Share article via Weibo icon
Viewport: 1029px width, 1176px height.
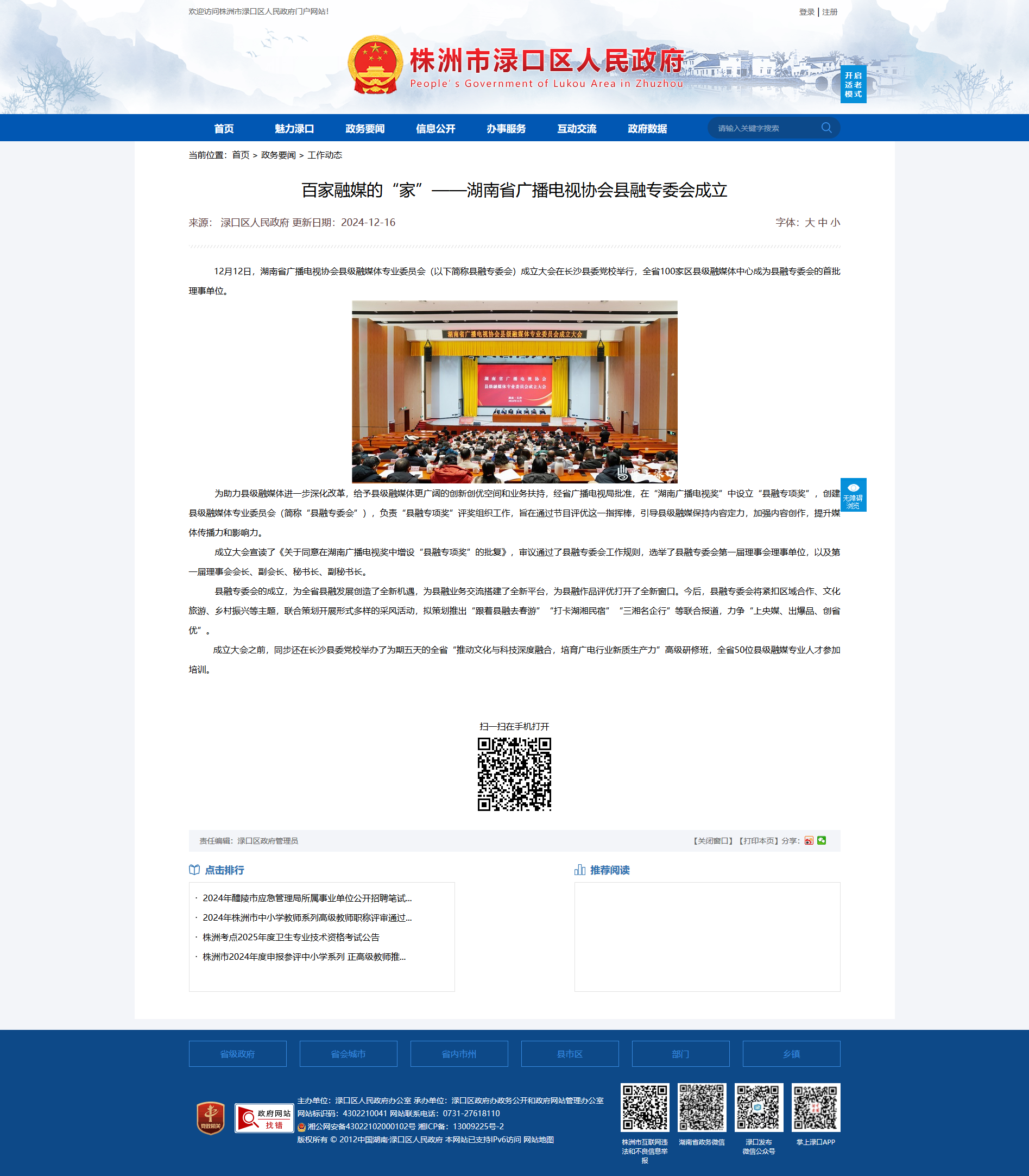(809, 840)
